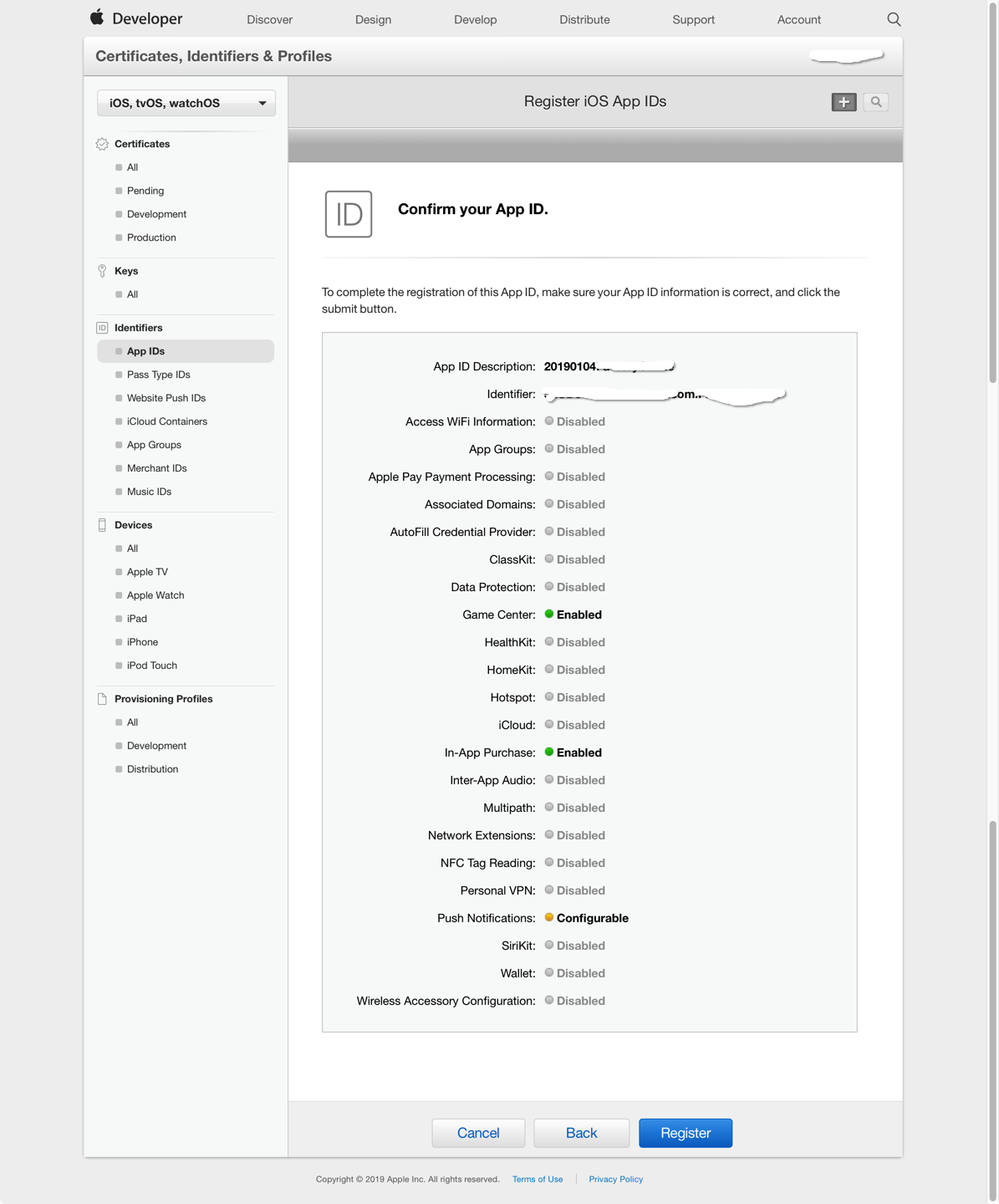The height and width of the screenshot is (1204, 999).
Task: Click the plus icon to add App ID
Action: (844, 102)
